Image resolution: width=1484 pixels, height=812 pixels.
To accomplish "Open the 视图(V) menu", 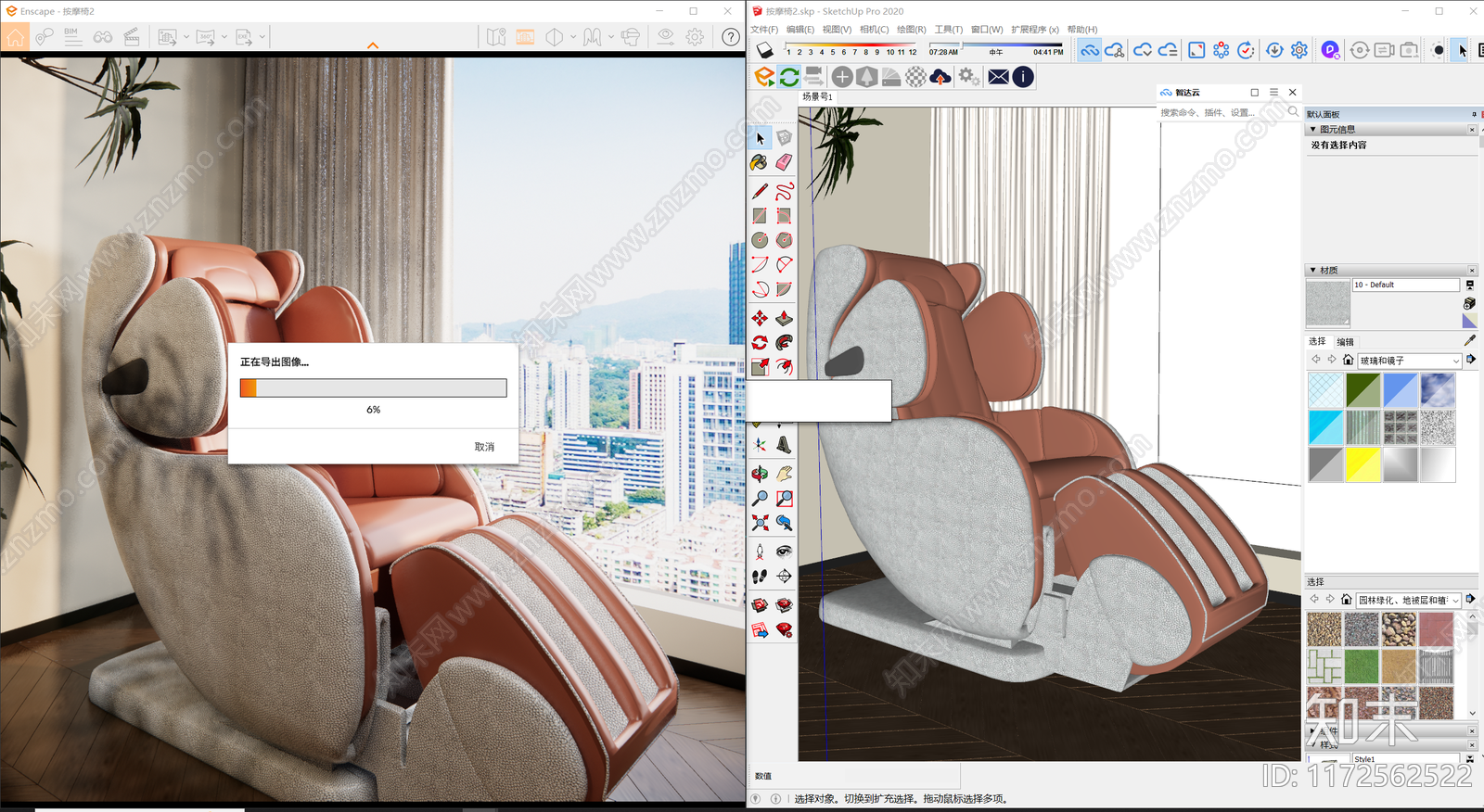I will (837, 30).
